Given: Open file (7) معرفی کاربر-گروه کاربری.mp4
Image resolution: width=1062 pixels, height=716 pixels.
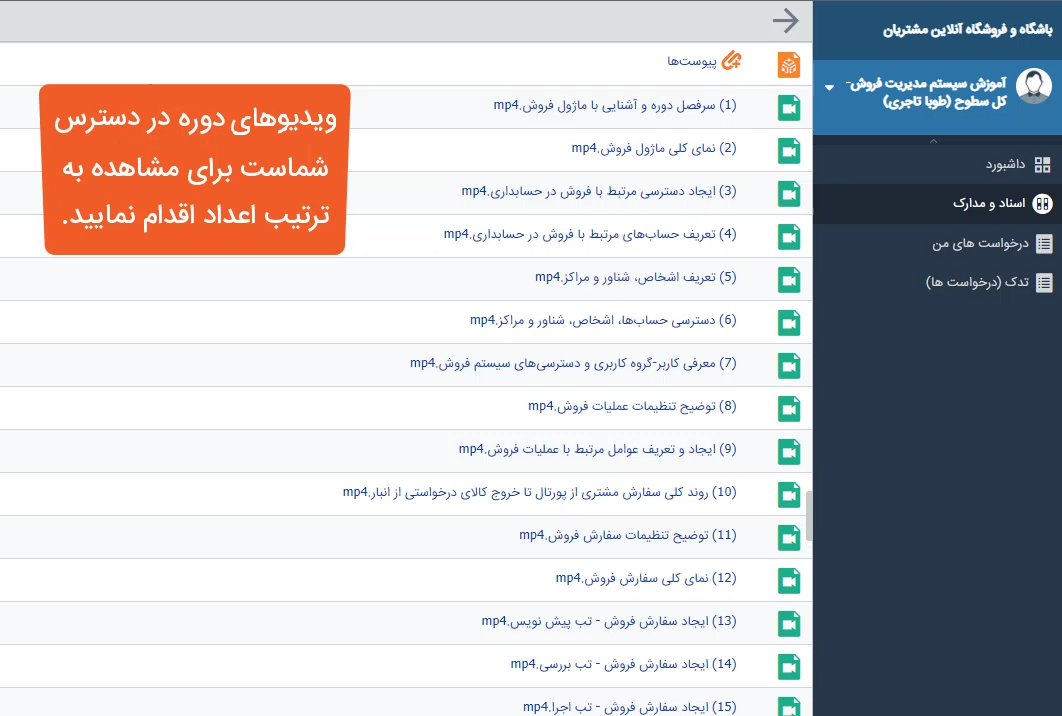Looking at the screenshot, I should pos(573,363).
